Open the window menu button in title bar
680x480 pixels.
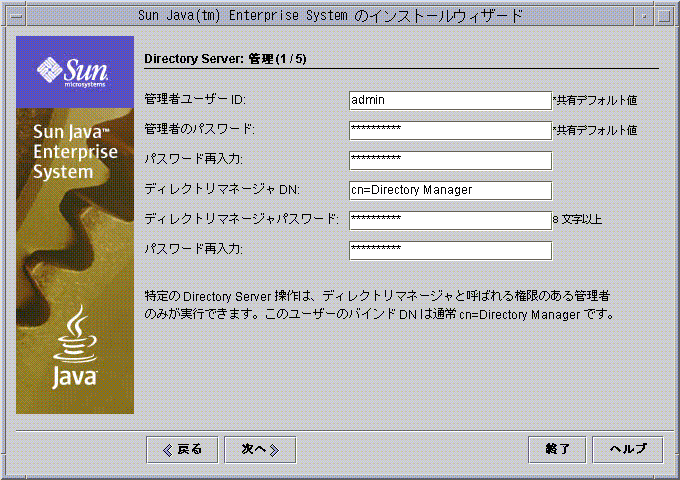[16, 16]
